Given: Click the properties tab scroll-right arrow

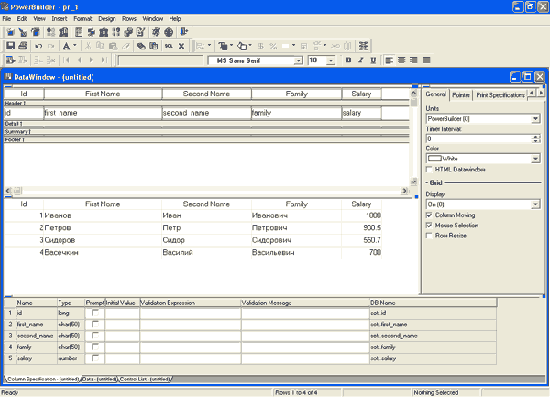Looking at the screenshot, I should coord(541,93).
